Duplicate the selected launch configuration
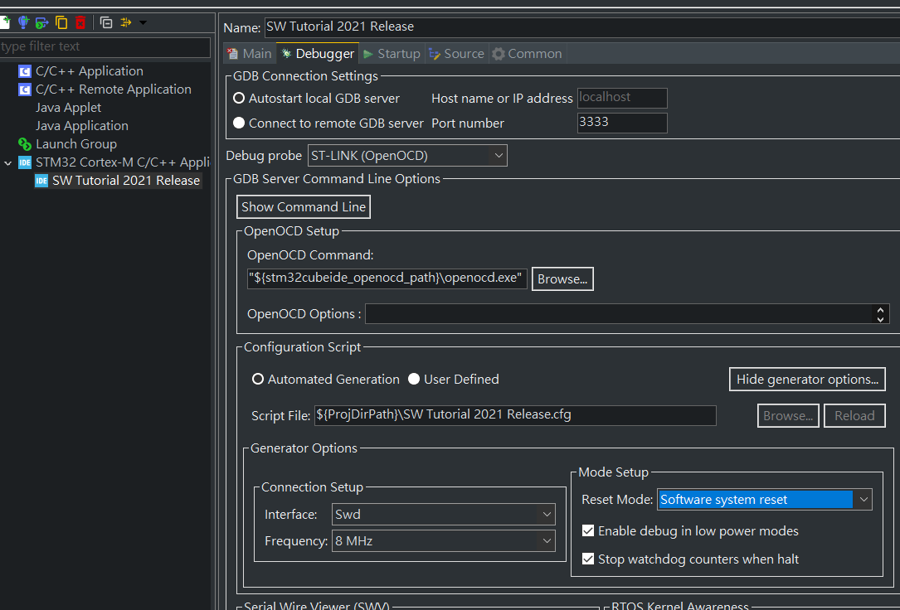 (x=61, y=22)
